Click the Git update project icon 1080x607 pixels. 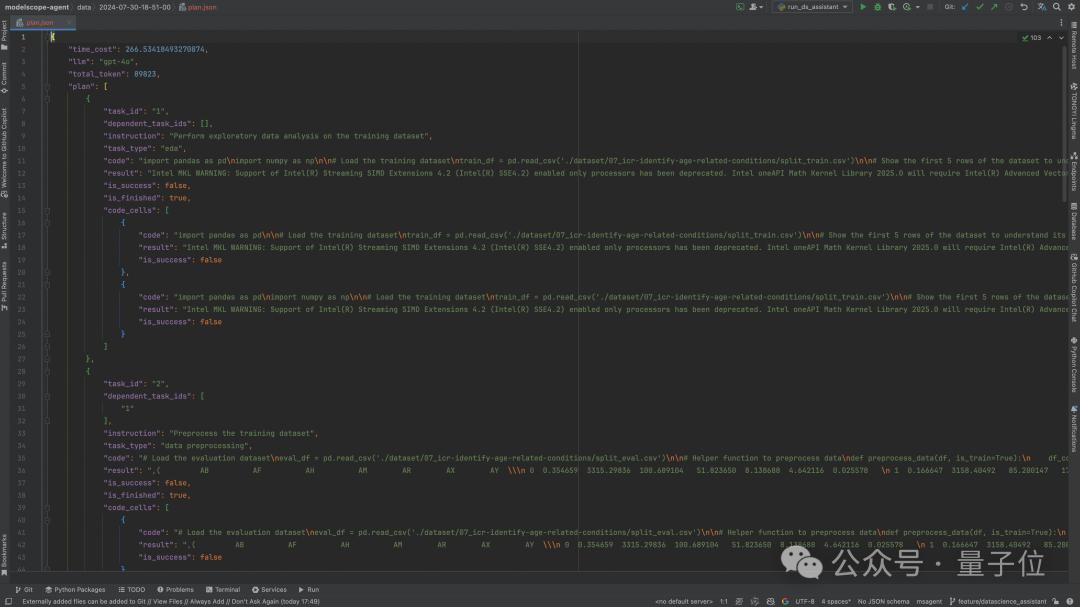click(965, 7)
